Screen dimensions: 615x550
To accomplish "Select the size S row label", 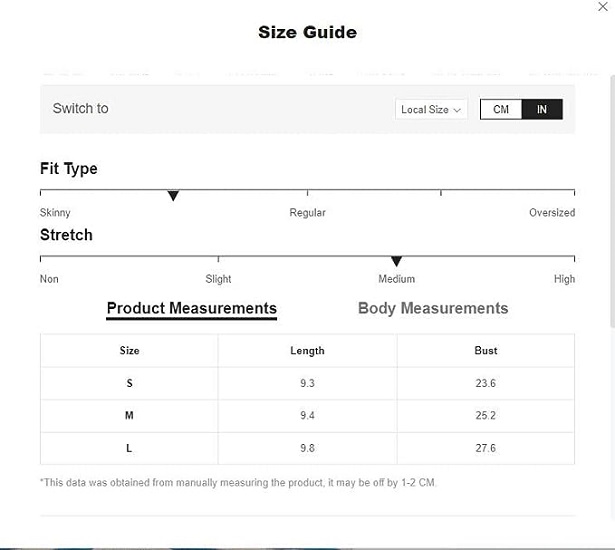I will click(129, 383).
